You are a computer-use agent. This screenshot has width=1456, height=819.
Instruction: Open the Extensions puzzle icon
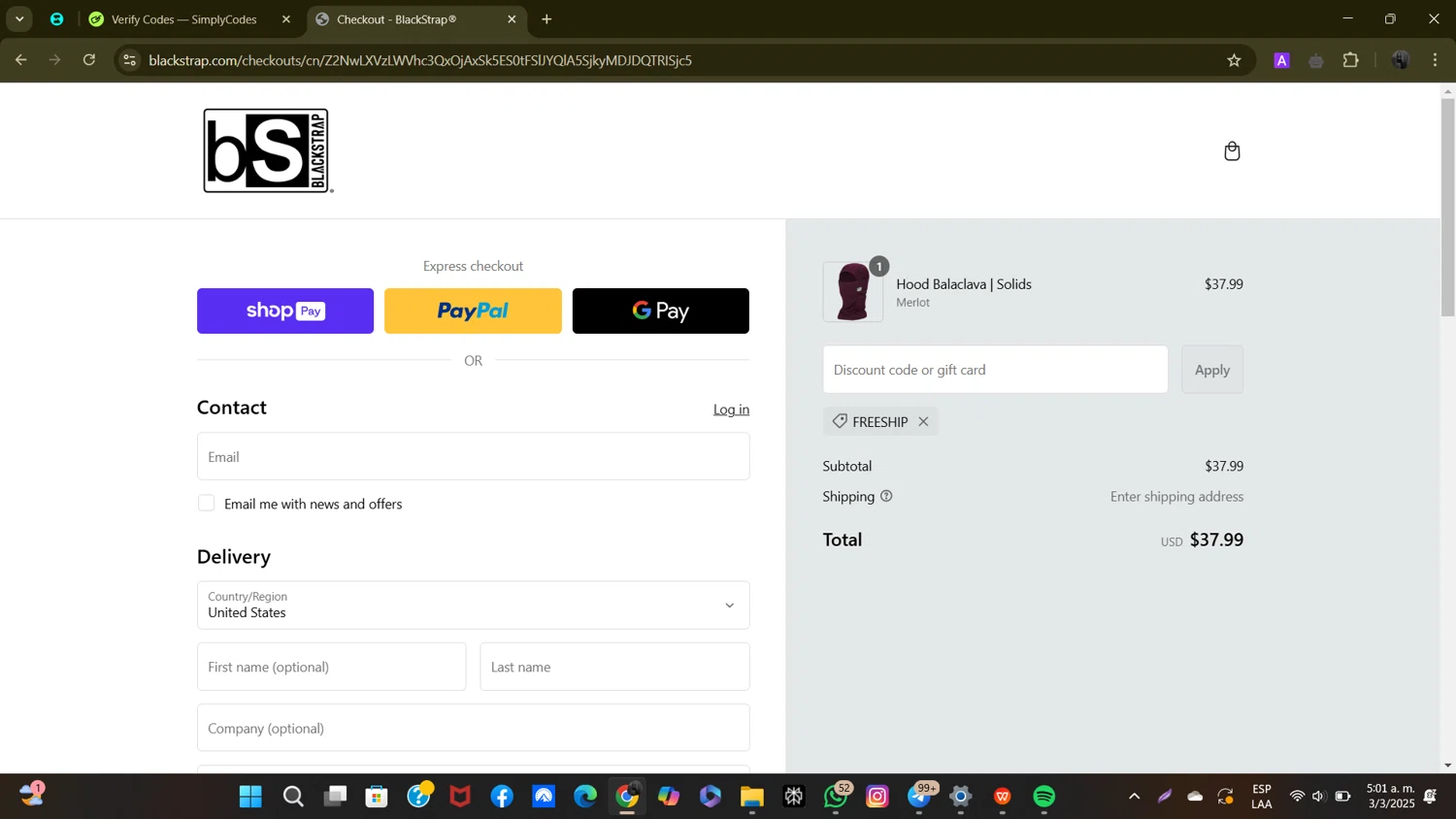point(1350,60)
